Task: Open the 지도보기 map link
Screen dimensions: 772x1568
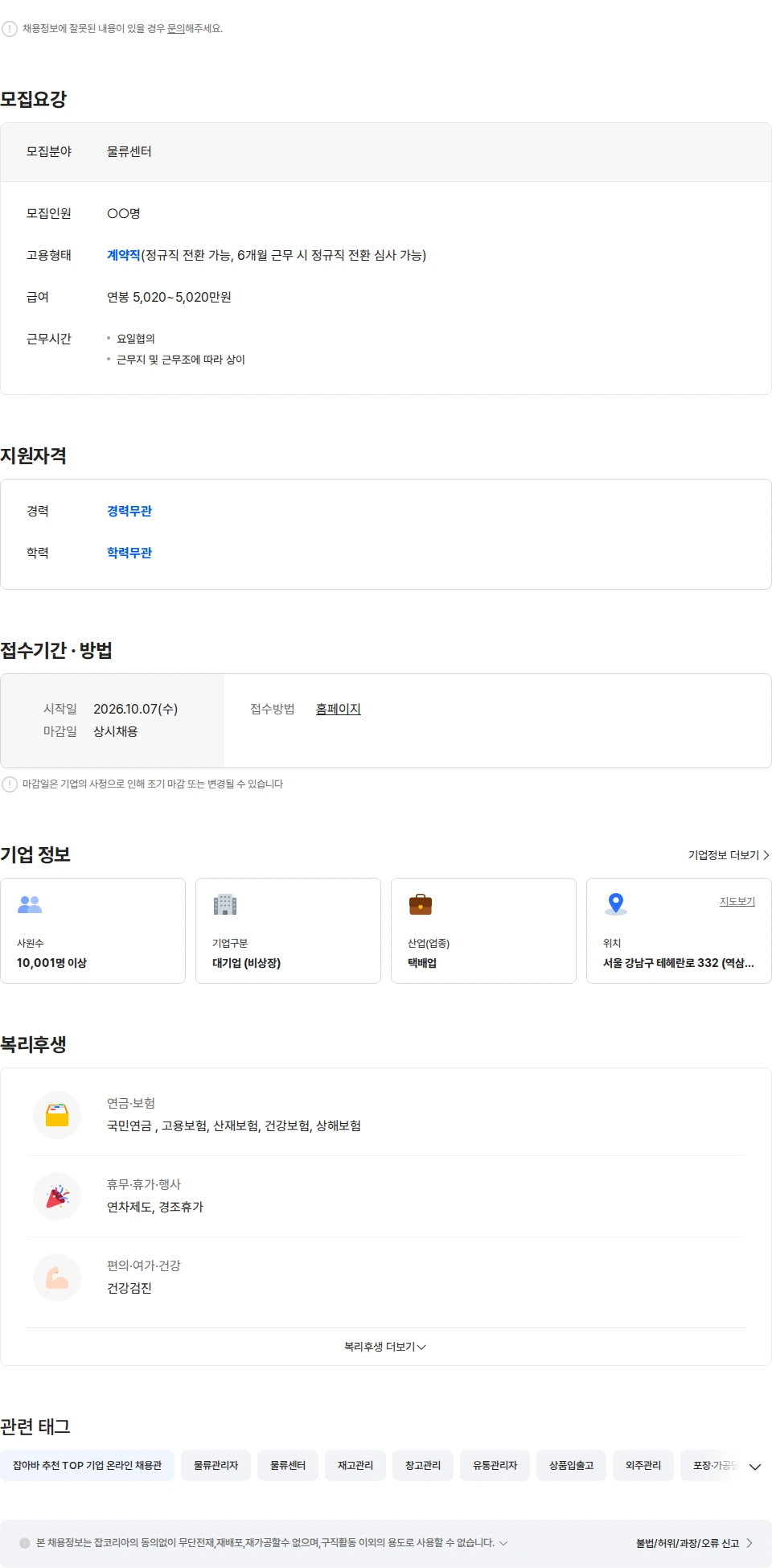Action: pyautogui.click(x=737, y=901)
